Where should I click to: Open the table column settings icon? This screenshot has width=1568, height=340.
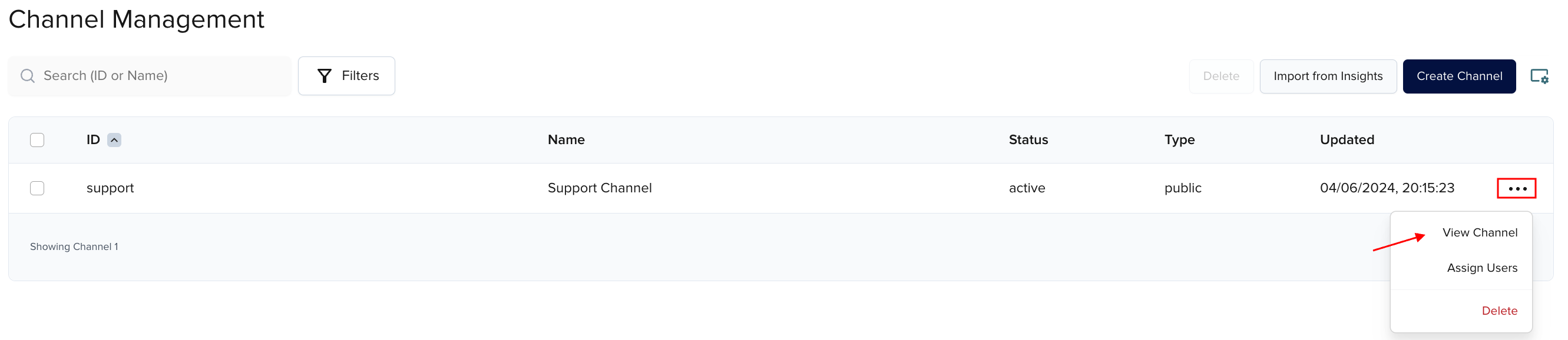(x=1540, y=76)
